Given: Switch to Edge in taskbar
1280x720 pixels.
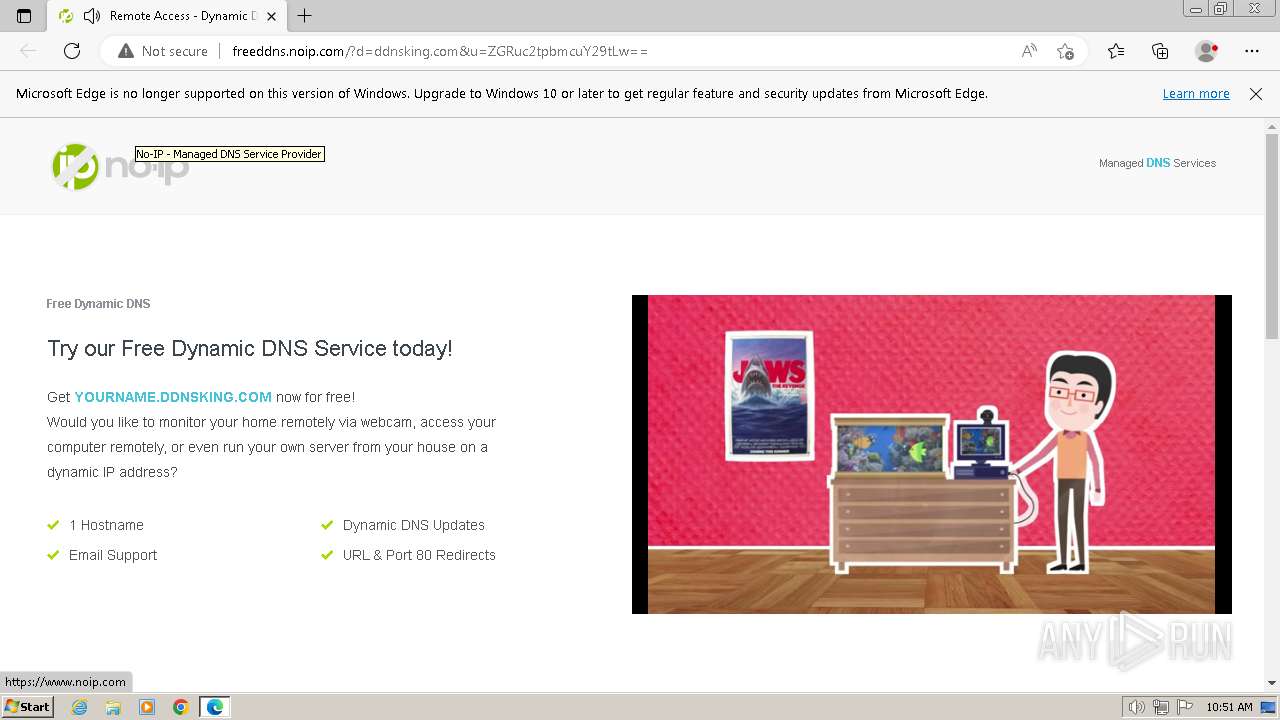Looking at the screenshot, I should click(x=215, y=707).
